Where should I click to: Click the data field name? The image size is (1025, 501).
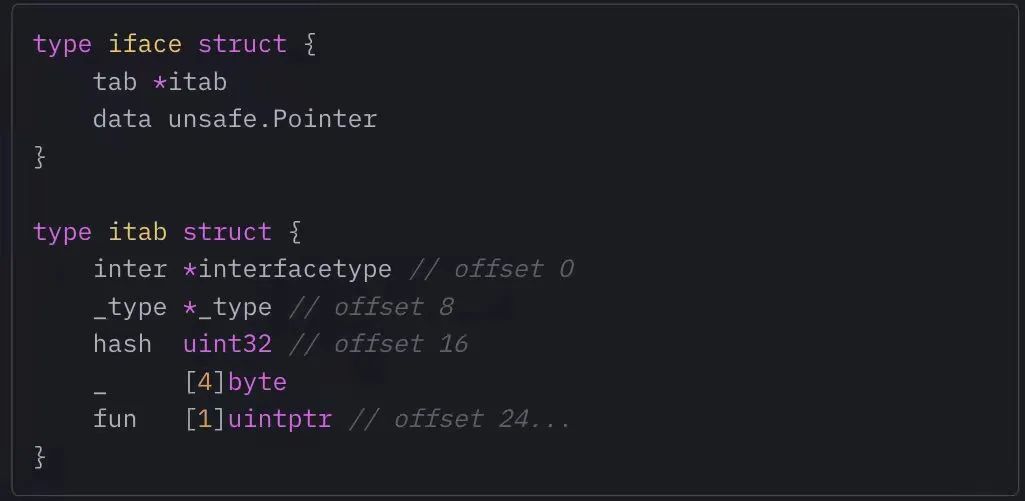pyautogui.click(x=122, y=119)
